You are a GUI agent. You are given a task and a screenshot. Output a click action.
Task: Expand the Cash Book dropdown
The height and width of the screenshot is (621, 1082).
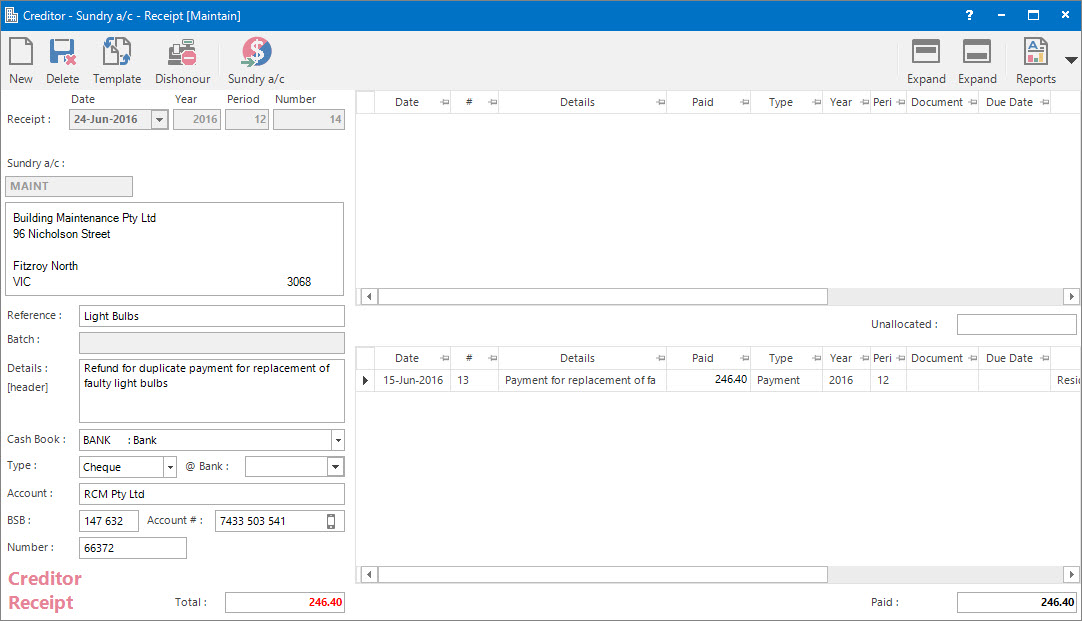pyautogui.click(x=337, y=440)
